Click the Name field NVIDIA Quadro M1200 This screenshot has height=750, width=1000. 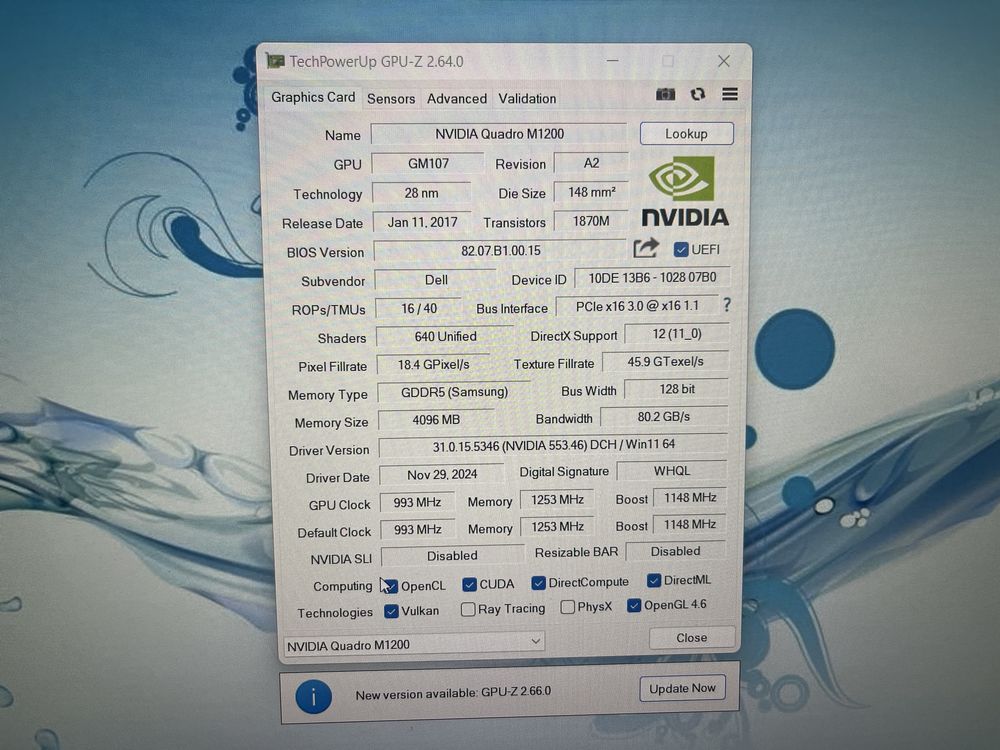499,134
